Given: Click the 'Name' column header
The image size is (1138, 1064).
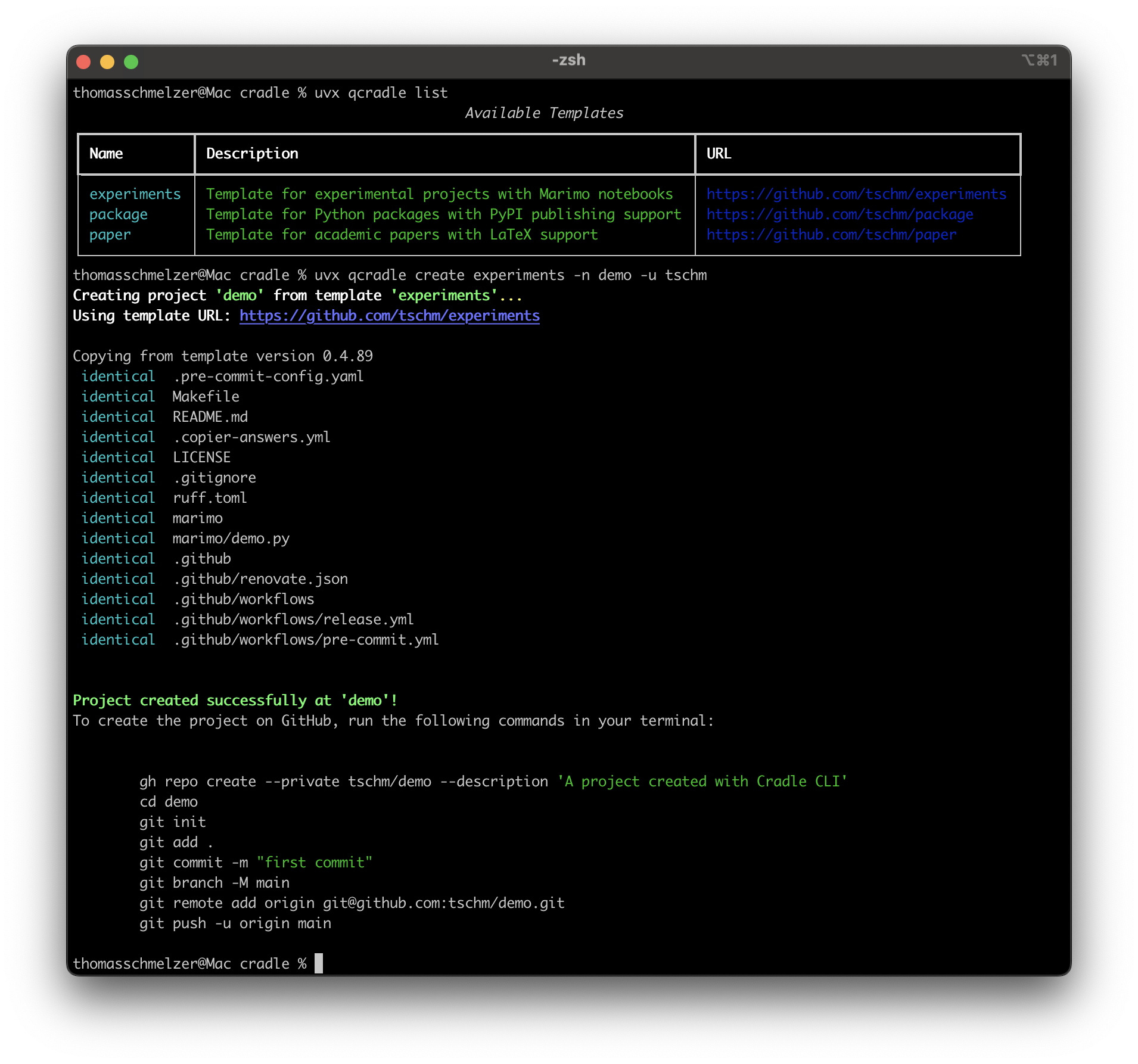Looking at the screenshot, I should coord(106,154).
